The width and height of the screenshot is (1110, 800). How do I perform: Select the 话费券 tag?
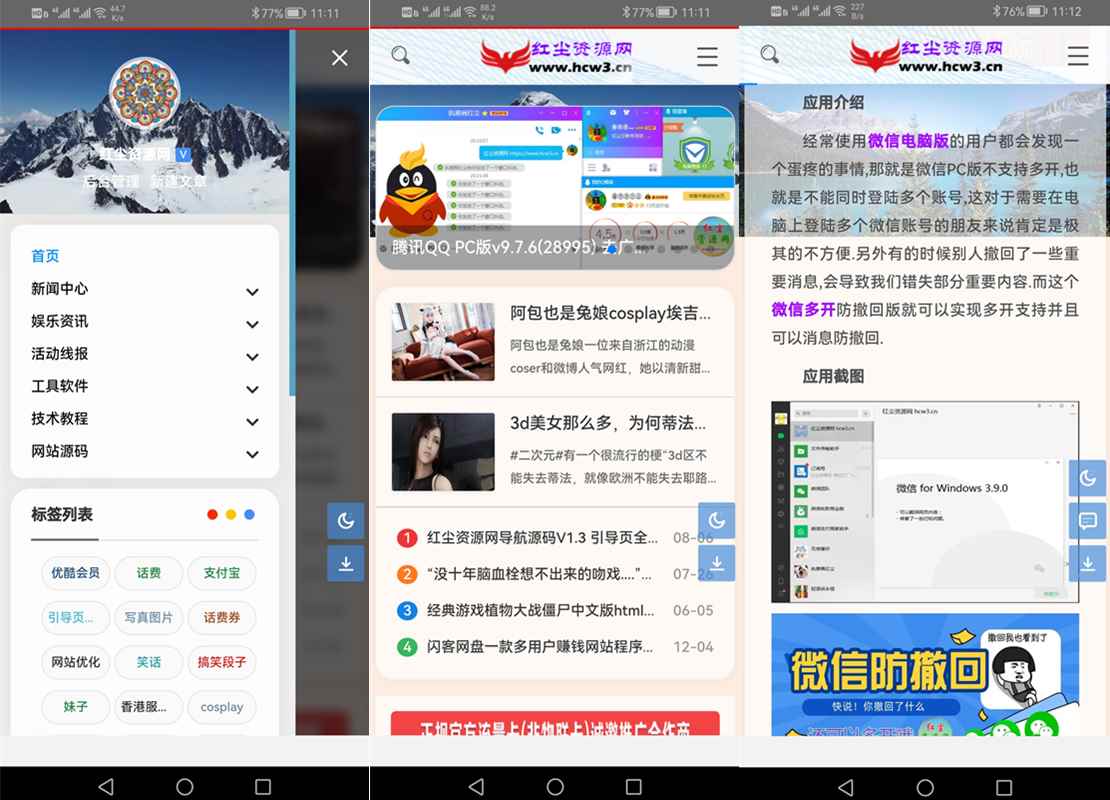point(222,617)
